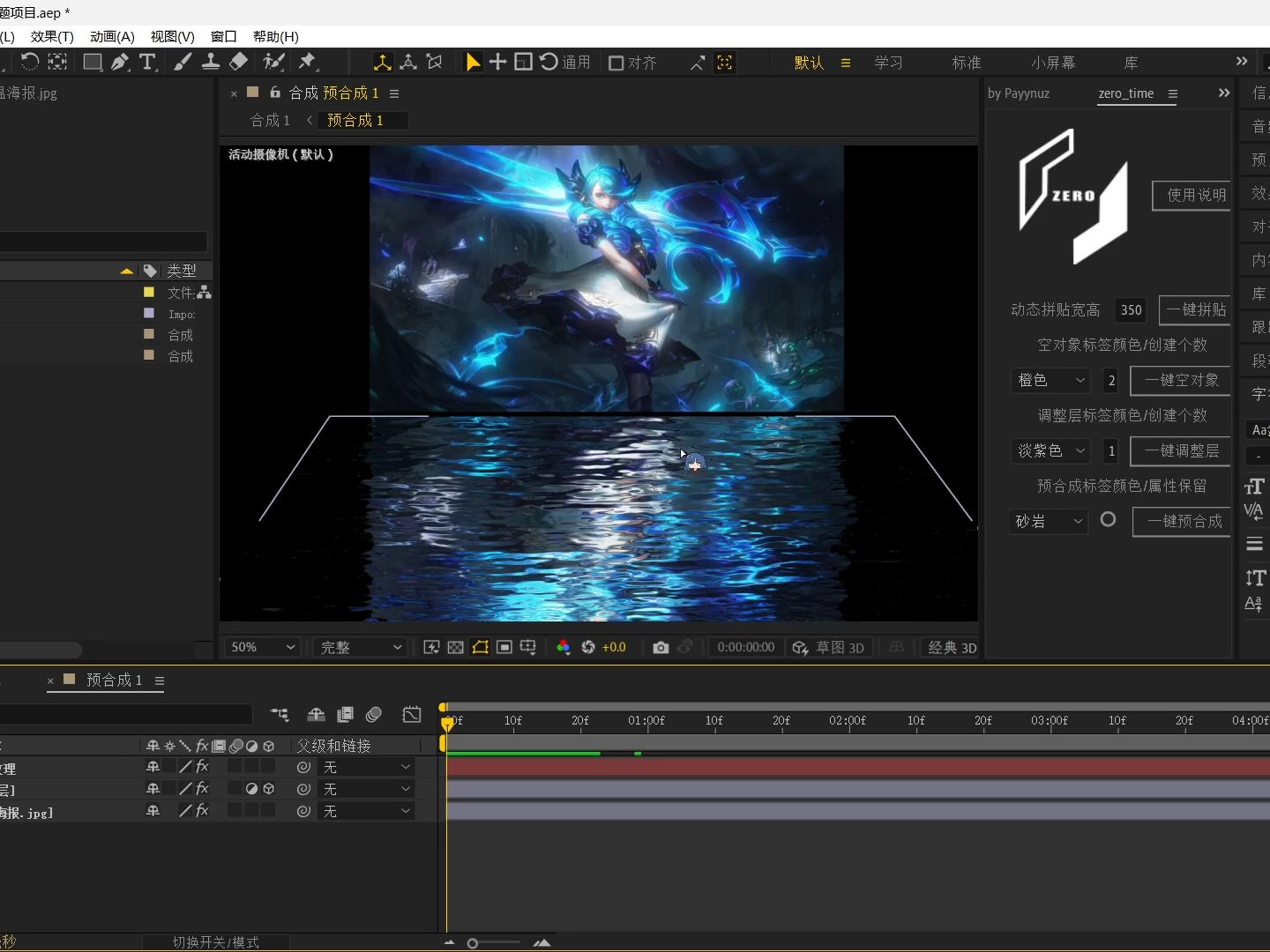Open the 视图(V) menu
1270x952 pixels.
click(172, 36)
